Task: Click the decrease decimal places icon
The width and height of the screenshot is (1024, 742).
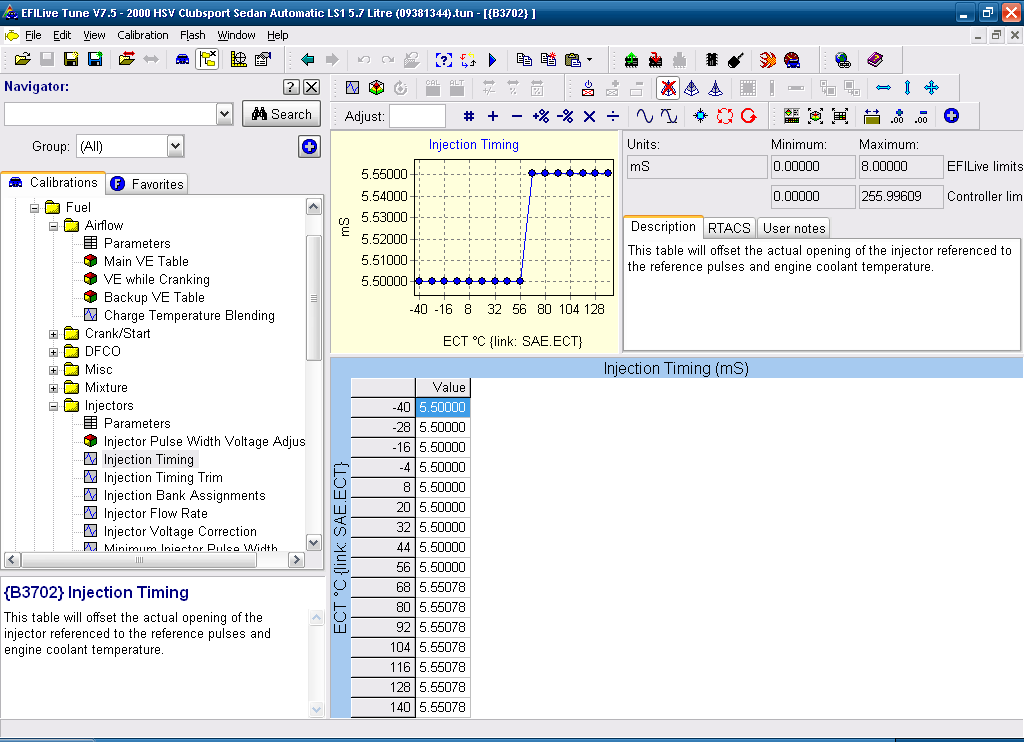Action: click(x=921, y=116)
